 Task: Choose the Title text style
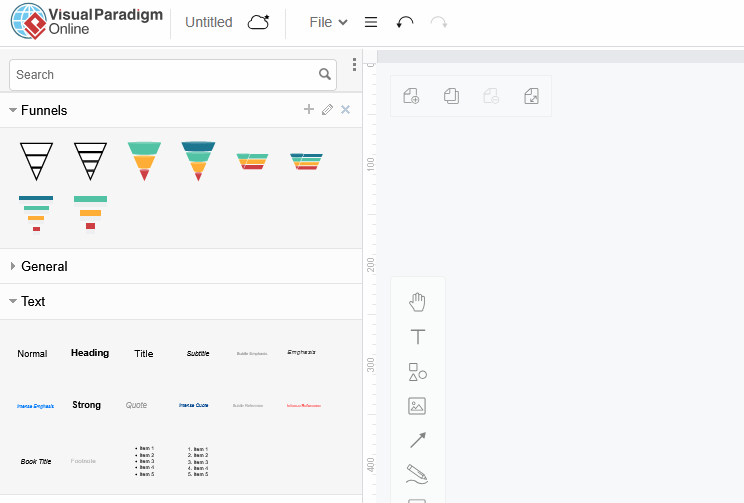(144, 354)
